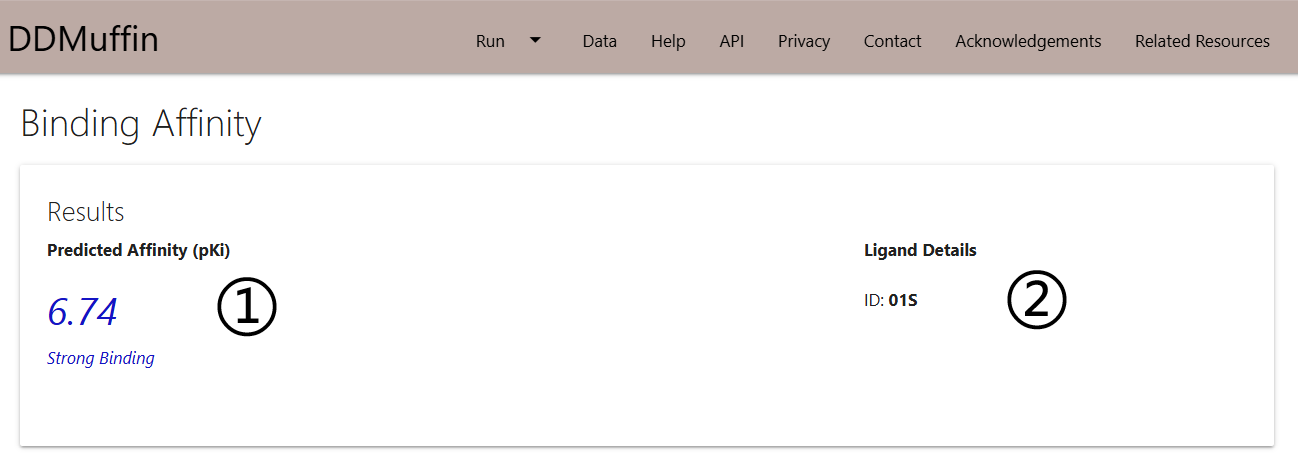Screen dimensions: 1298x455
Task: Open the Run menu
Action: pos(490,41)
